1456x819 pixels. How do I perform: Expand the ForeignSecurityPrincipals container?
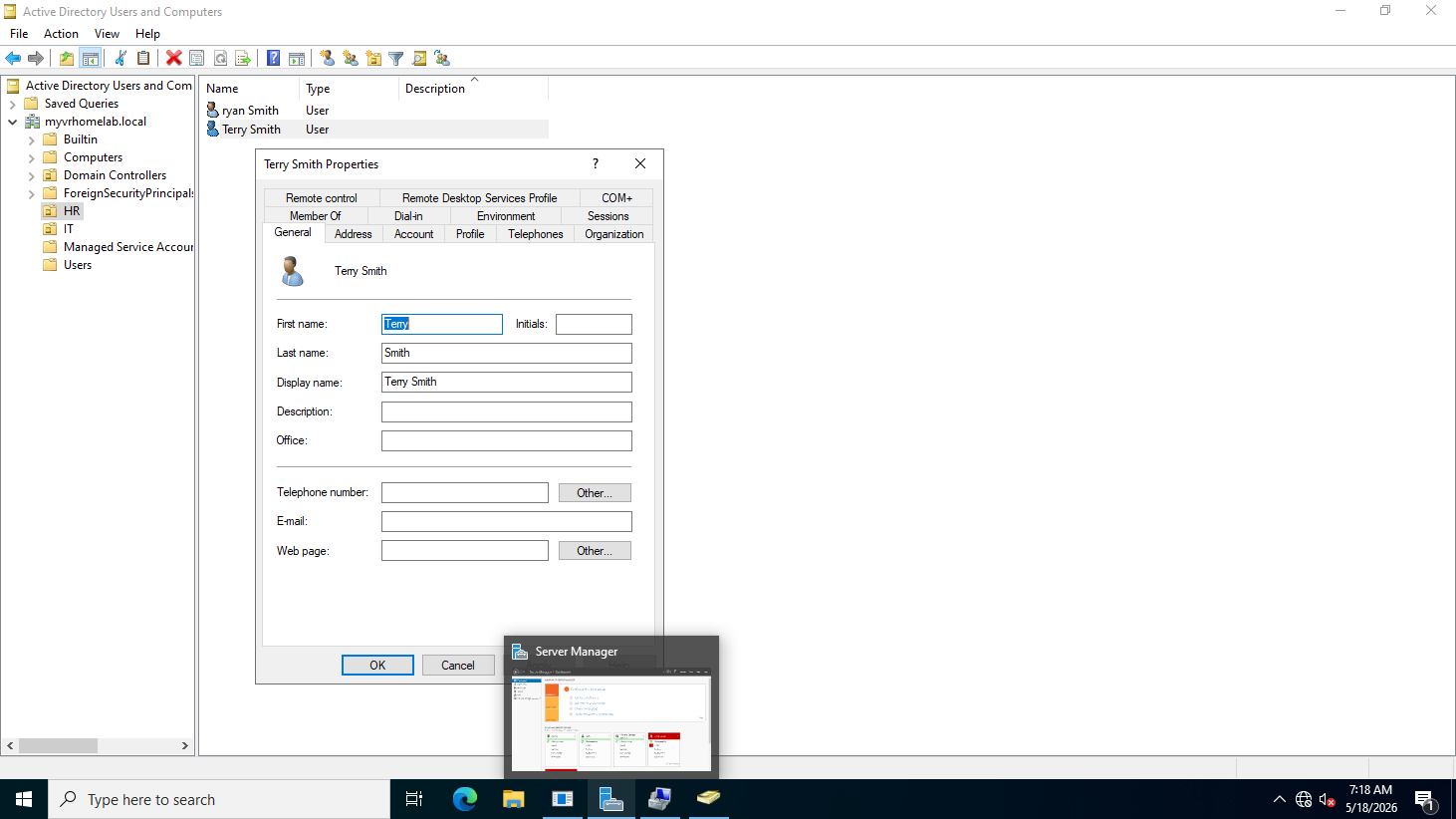pyautogui.click(x=31, y=194)
